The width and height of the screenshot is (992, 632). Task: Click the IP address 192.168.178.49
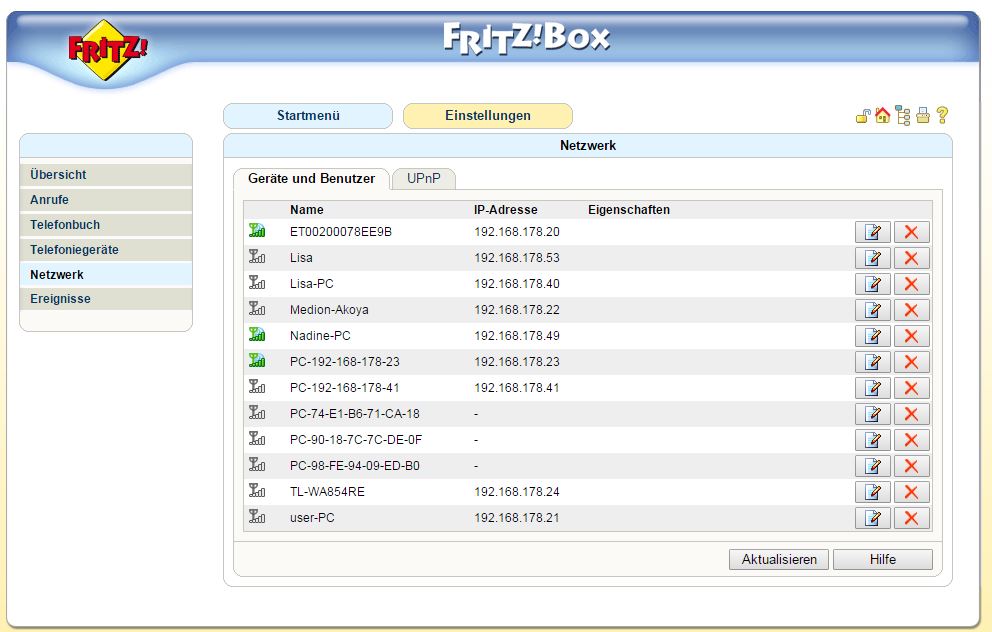517,336
